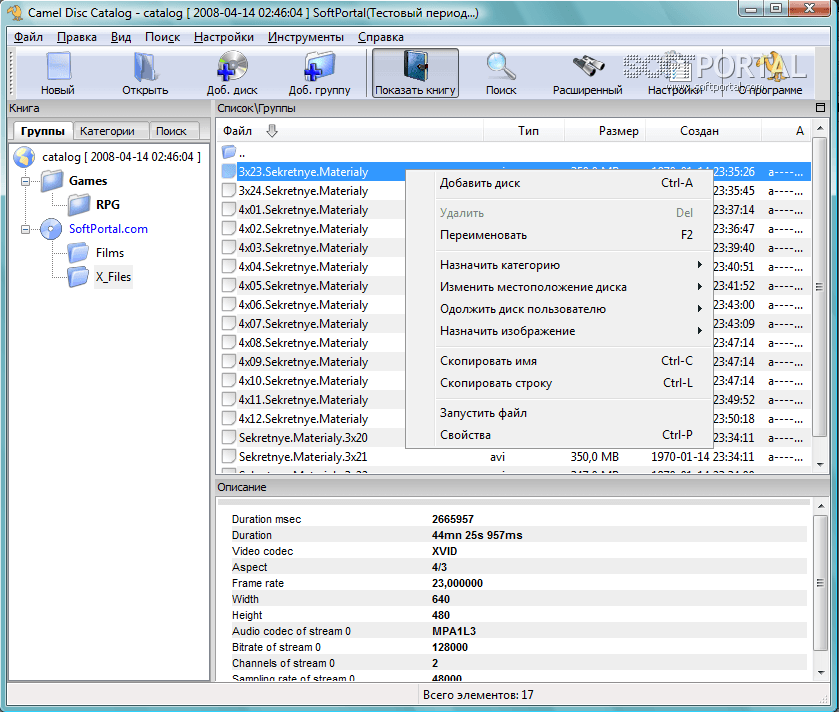Sort by the Тип column header
The image size is (839, 712).
click(x=524, y=131)
